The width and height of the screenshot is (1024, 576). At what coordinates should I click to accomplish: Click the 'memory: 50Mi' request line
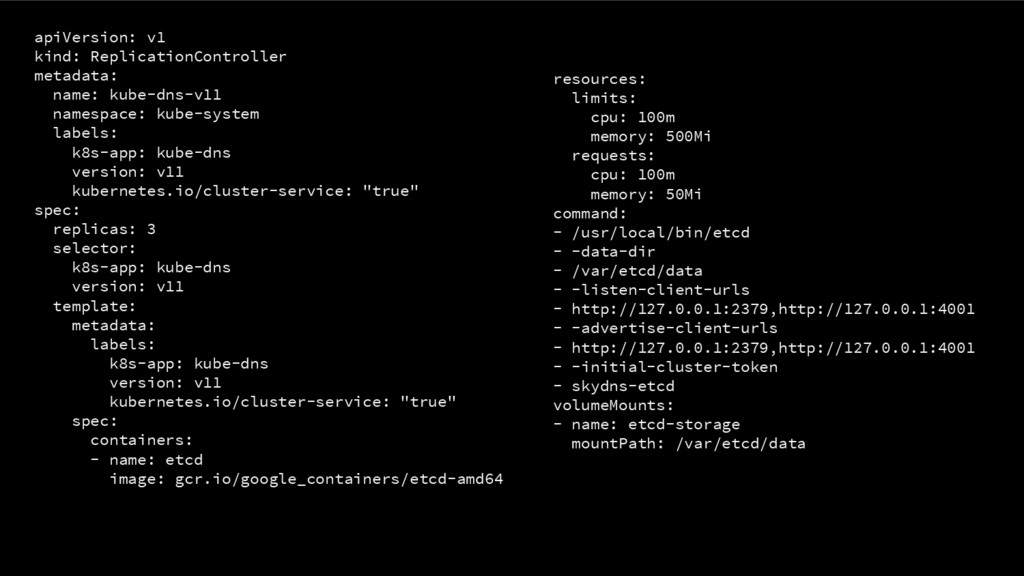[x=646, y=195]
